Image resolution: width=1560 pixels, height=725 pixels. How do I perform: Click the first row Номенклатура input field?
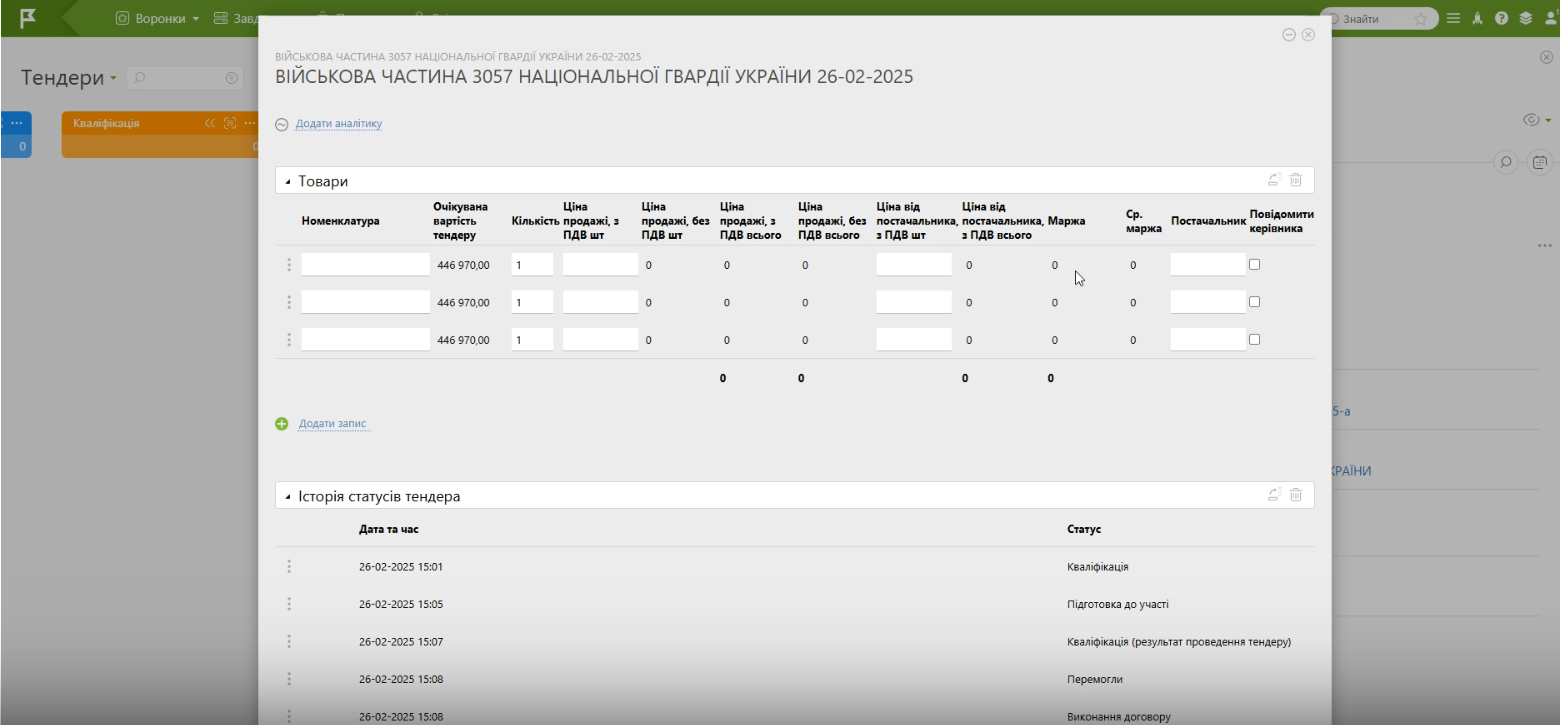365,265
